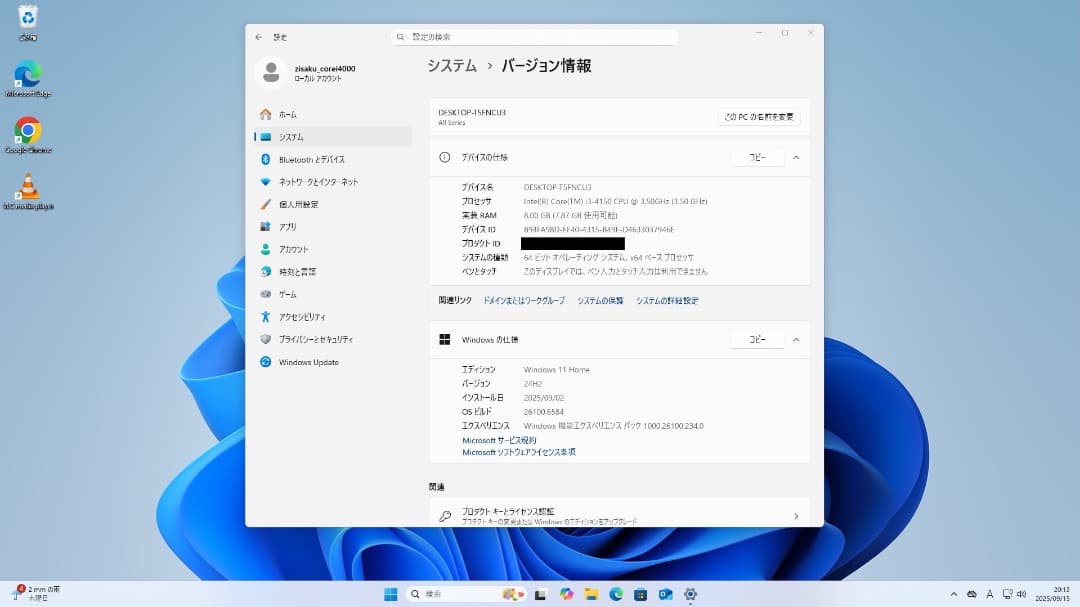Screen dimensions: 1080x607
Task: Open the システムの保護 link
Action: point(600,300)
